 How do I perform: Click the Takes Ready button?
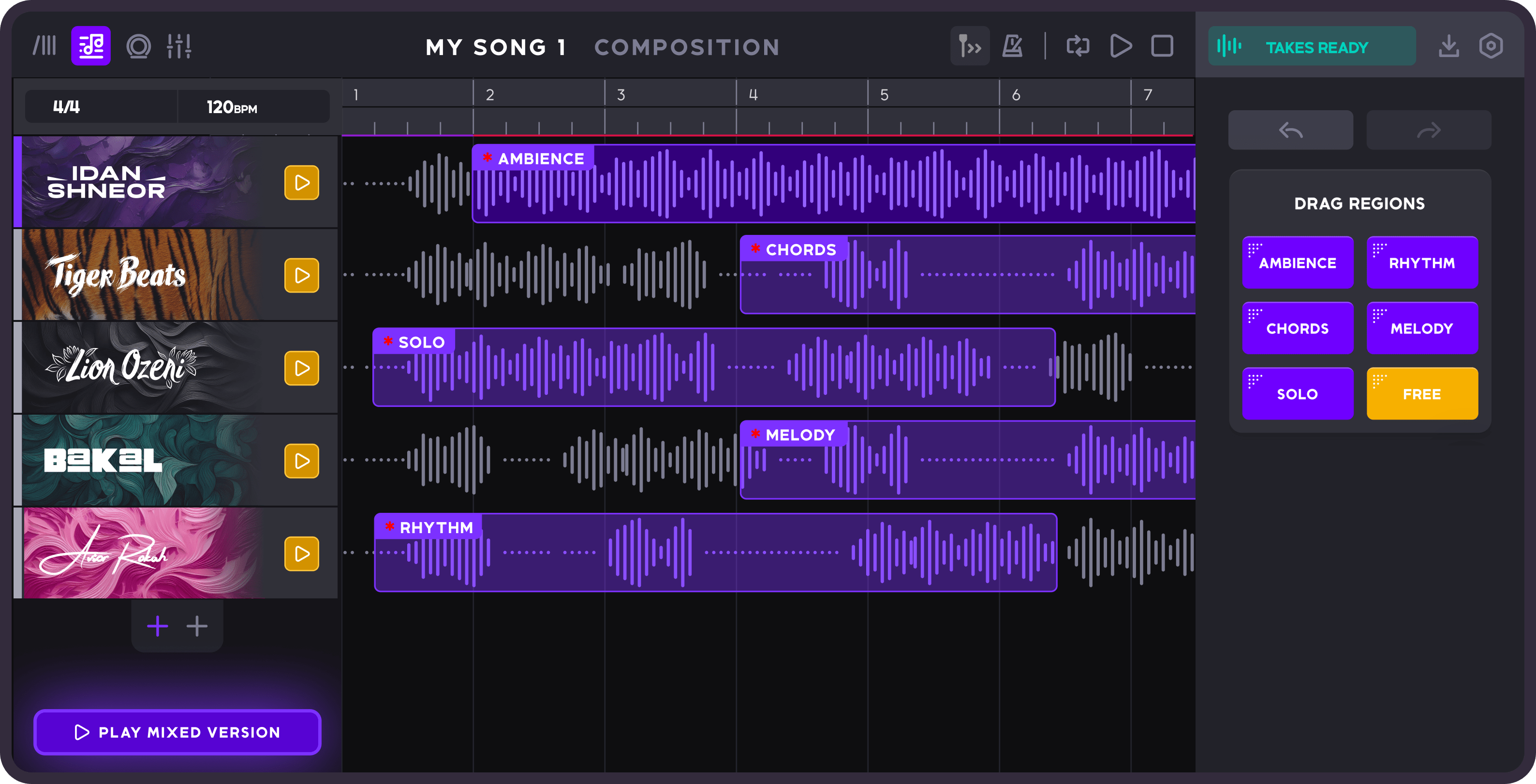point(1312,46)
